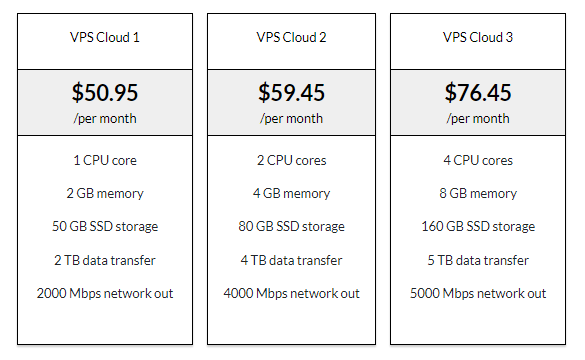585x360 pixels.
Task: Click 4 GB memory text
Action: (x=291, y=193)
